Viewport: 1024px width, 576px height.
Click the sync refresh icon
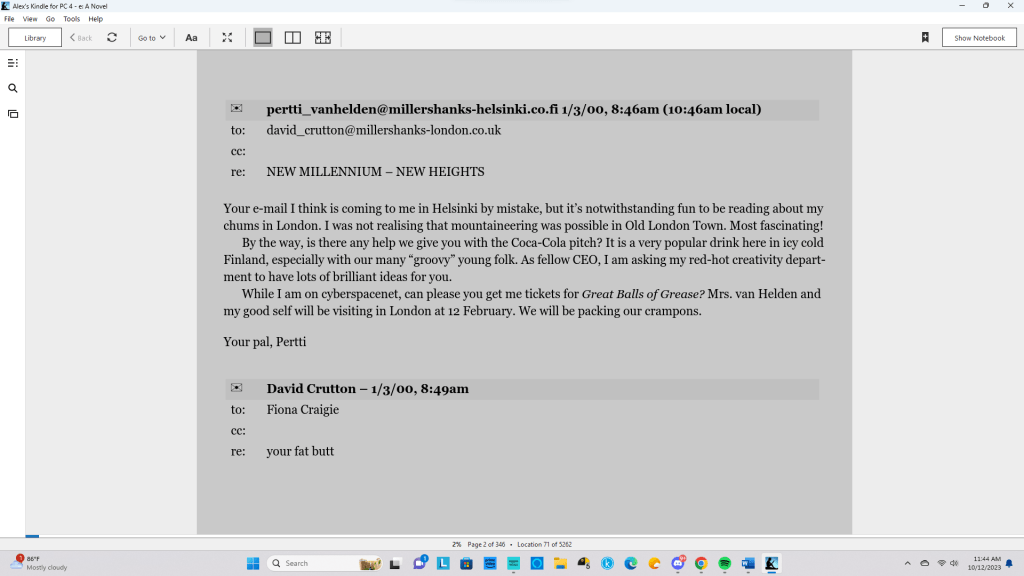click(x=112, y=38)
